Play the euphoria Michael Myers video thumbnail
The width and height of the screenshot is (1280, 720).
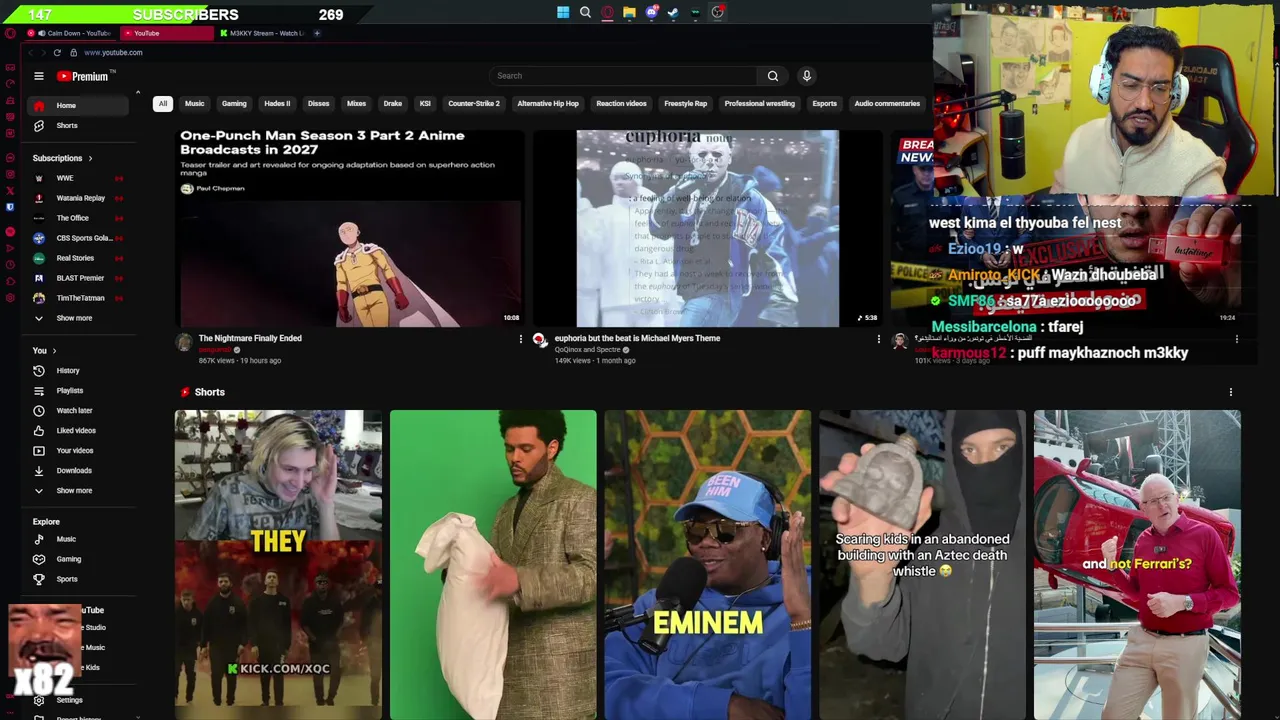(x=708, y=228)
